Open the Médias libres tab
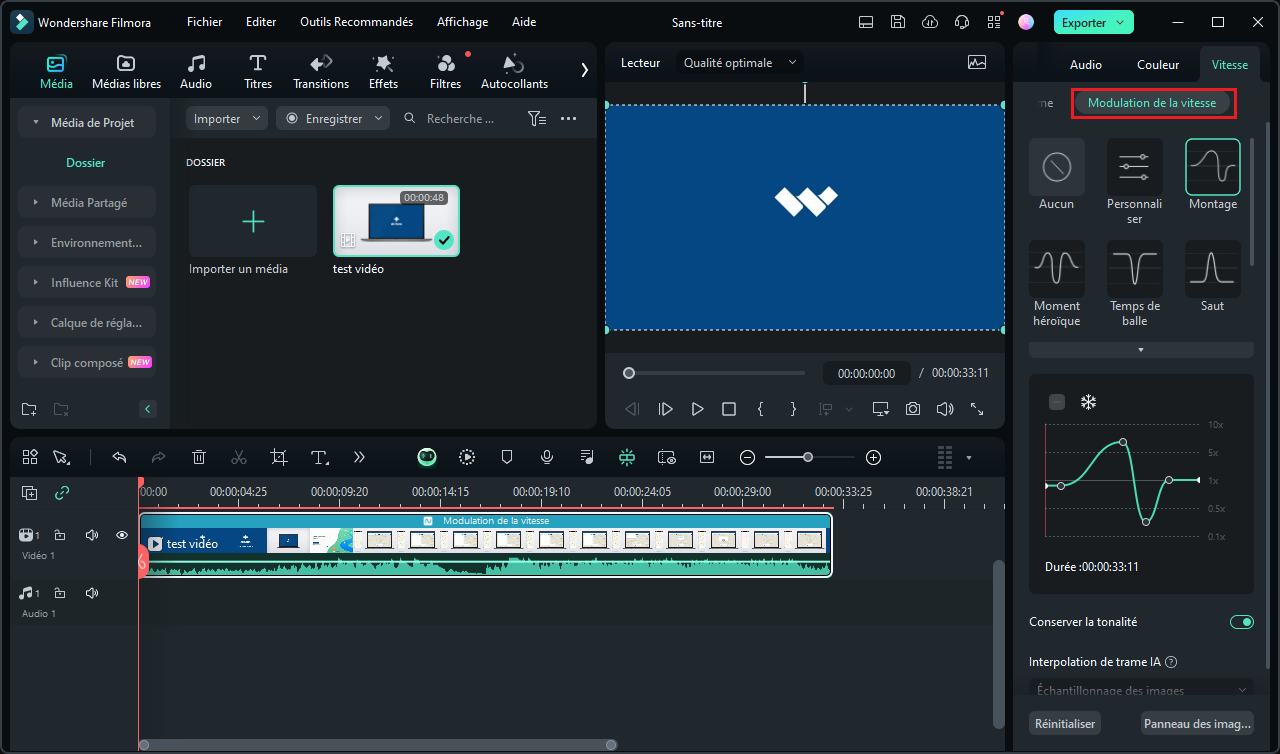Viewport: 1280px width, 754px height. 126,72
